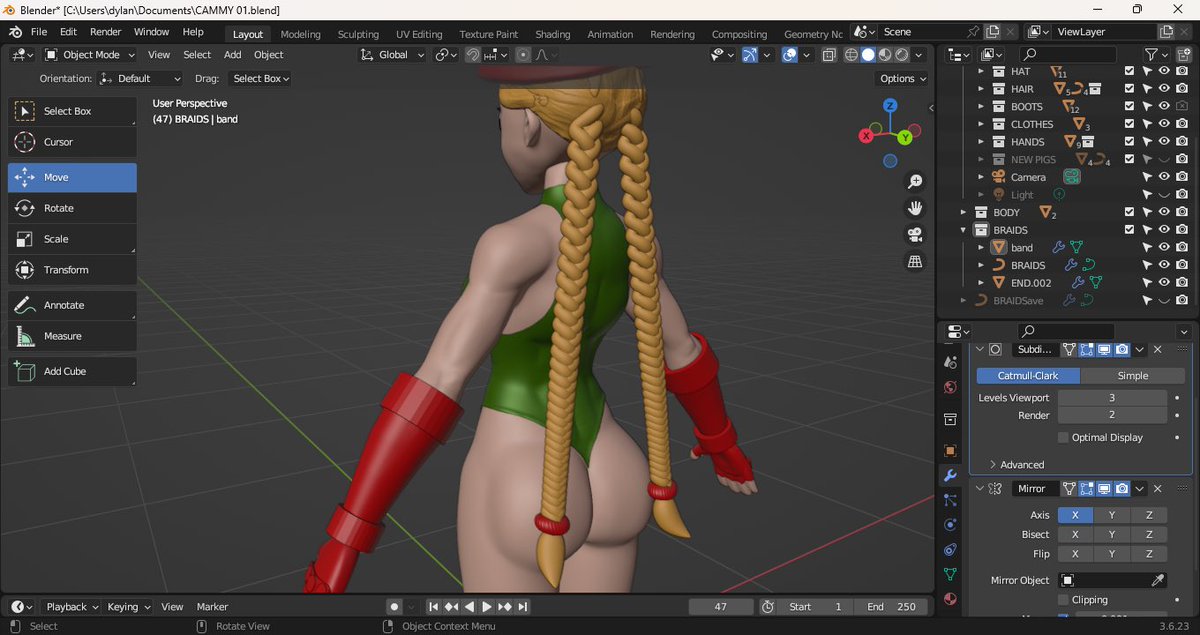1200x635 pixels.
Task: Enable Clipping checkbox in Mirror modifier
Action: 1063,600
